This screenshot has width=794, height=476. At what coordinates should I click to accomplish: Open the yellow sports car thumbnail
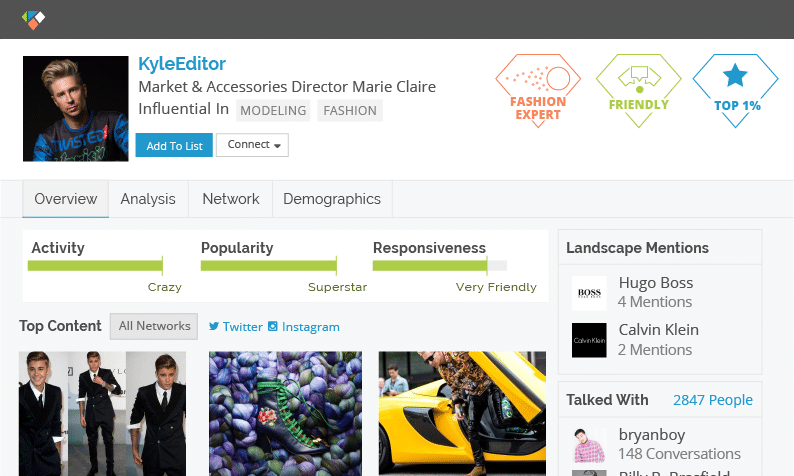click(462, 413)
